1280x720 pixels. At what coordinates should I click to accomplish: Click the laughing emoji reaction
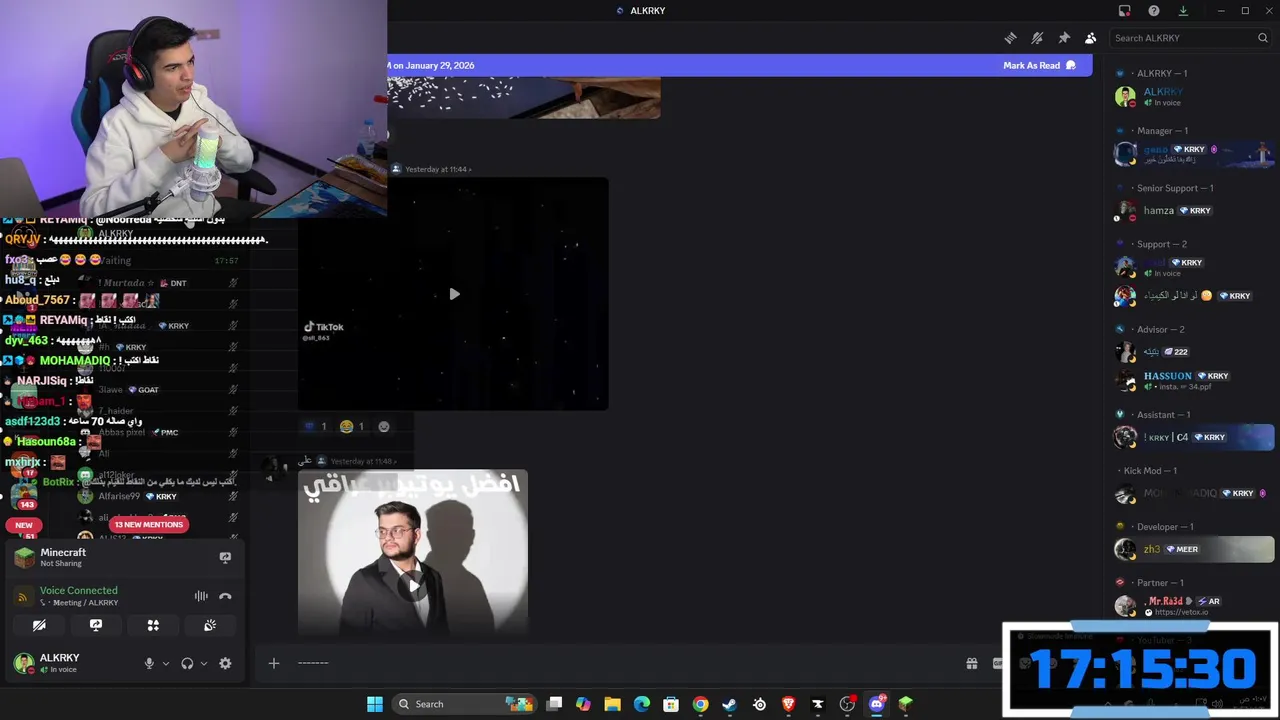[x=351, y=426]
